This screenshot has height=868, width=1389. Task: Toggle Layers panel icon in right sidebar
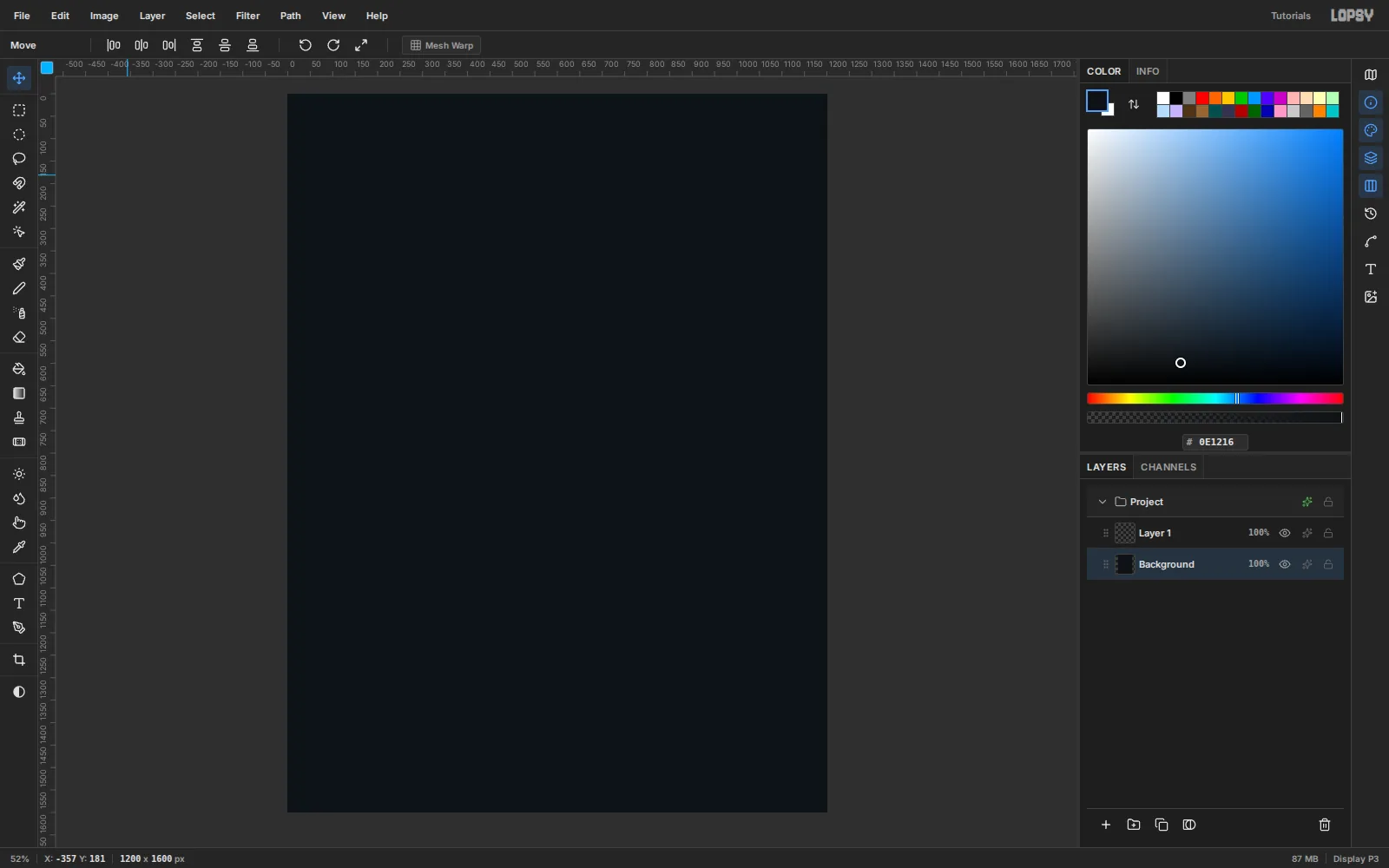pyautogui.click(x=1371, y=158)
